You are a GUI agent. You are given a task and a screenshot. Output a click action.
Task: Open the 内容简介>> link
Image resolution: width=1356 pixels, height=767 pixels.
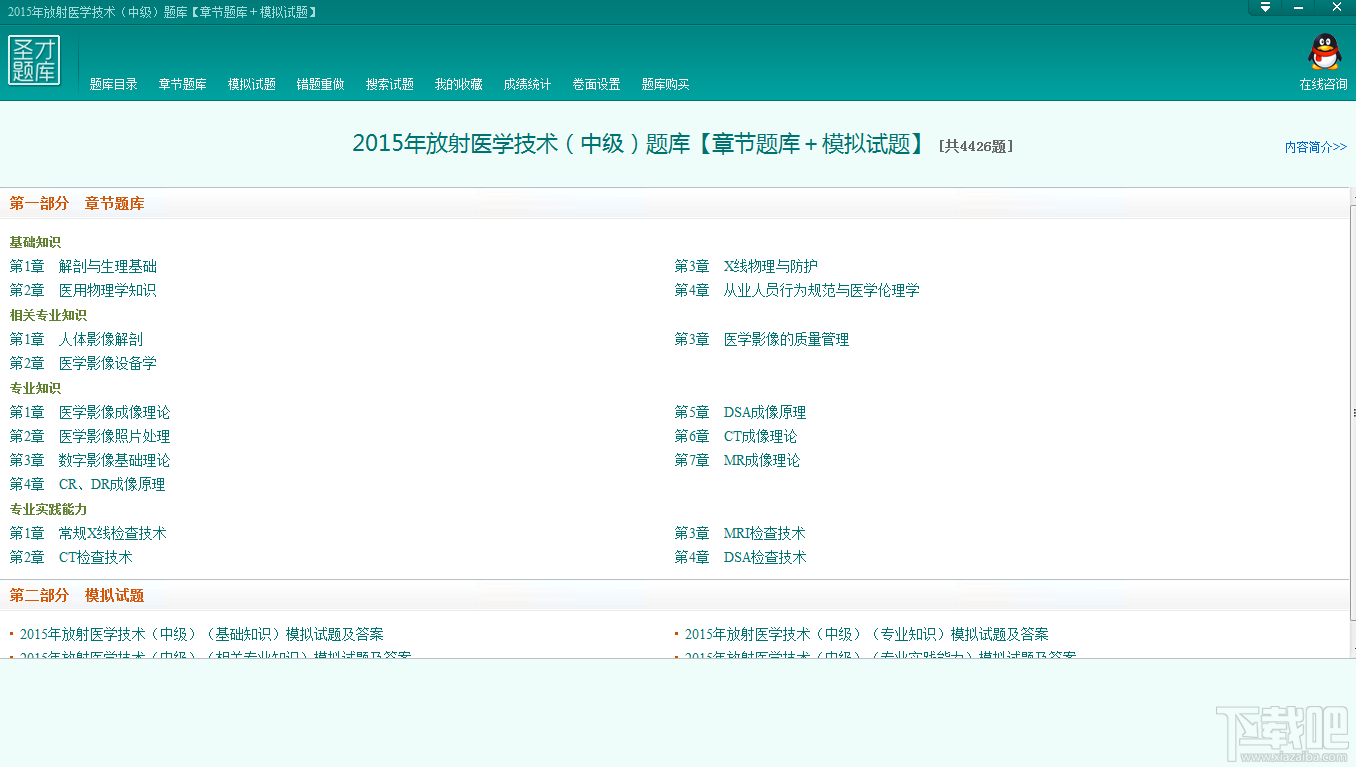(1316, 147)
